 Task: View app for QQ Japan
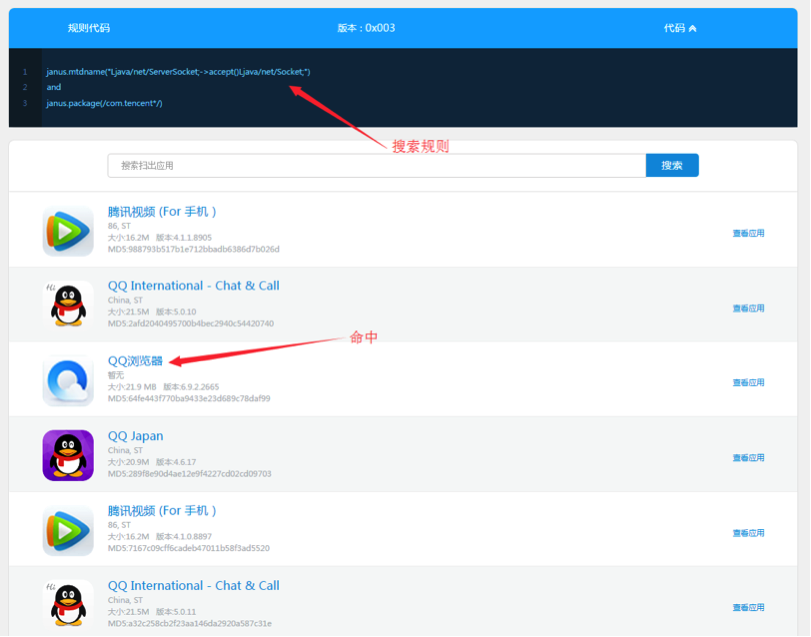click(748, 458)
